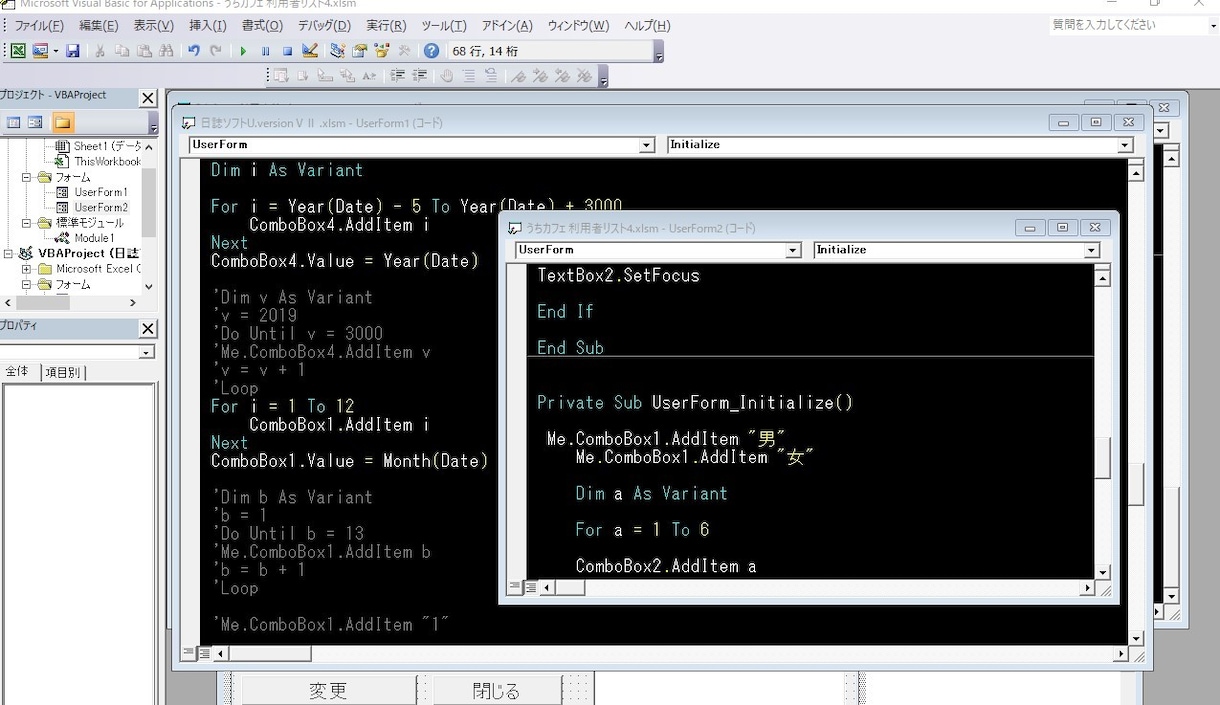Open VBA Help question mark icon
This screenshot has height=705, width=1220.
coord(431,50)
